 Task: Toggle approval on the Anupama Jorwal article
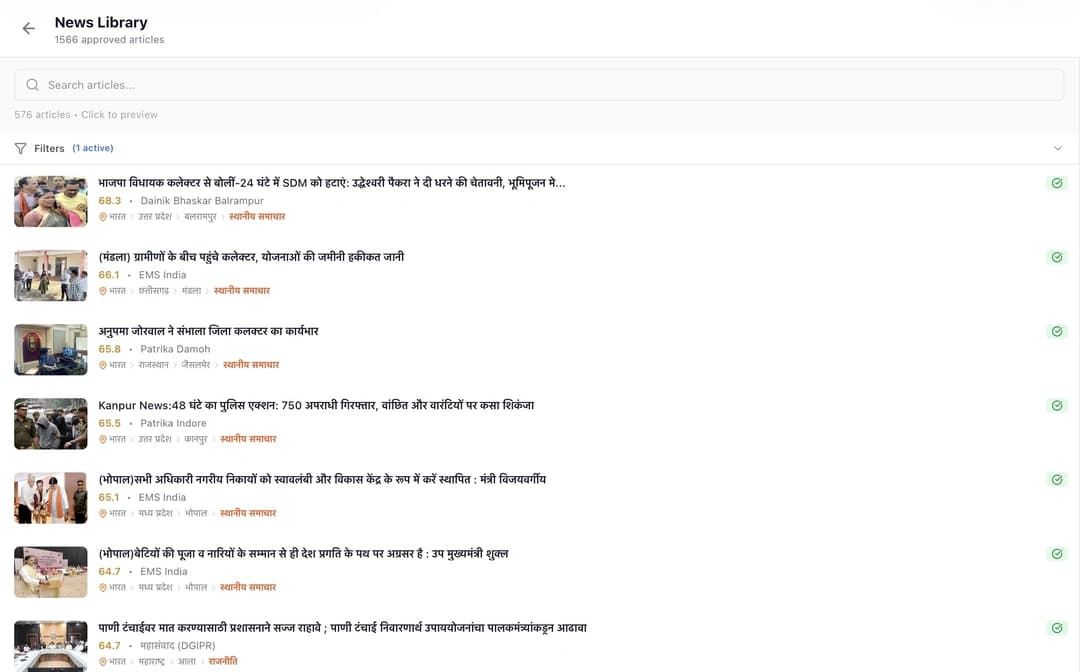pos(1057,331)
